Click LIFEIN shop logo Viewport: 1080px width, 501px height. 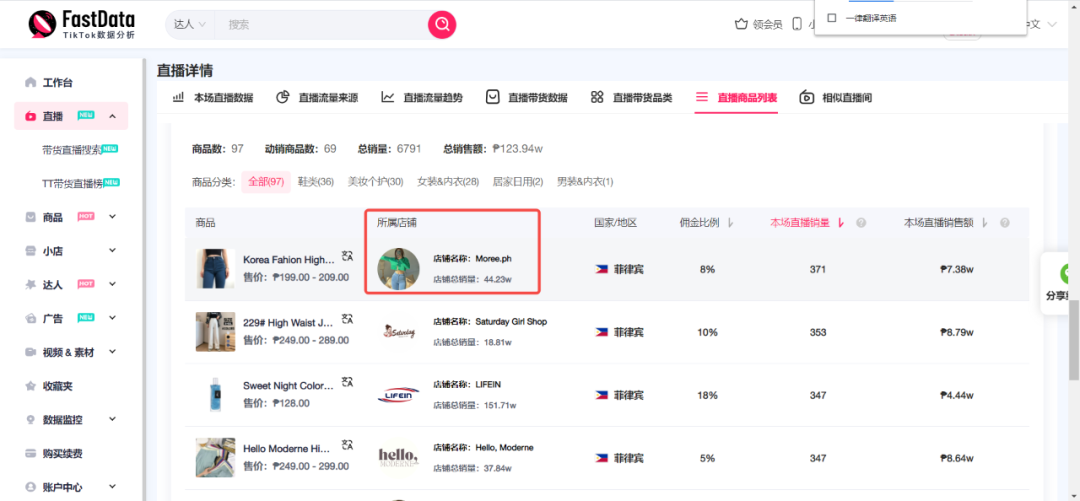coord(398,395)
